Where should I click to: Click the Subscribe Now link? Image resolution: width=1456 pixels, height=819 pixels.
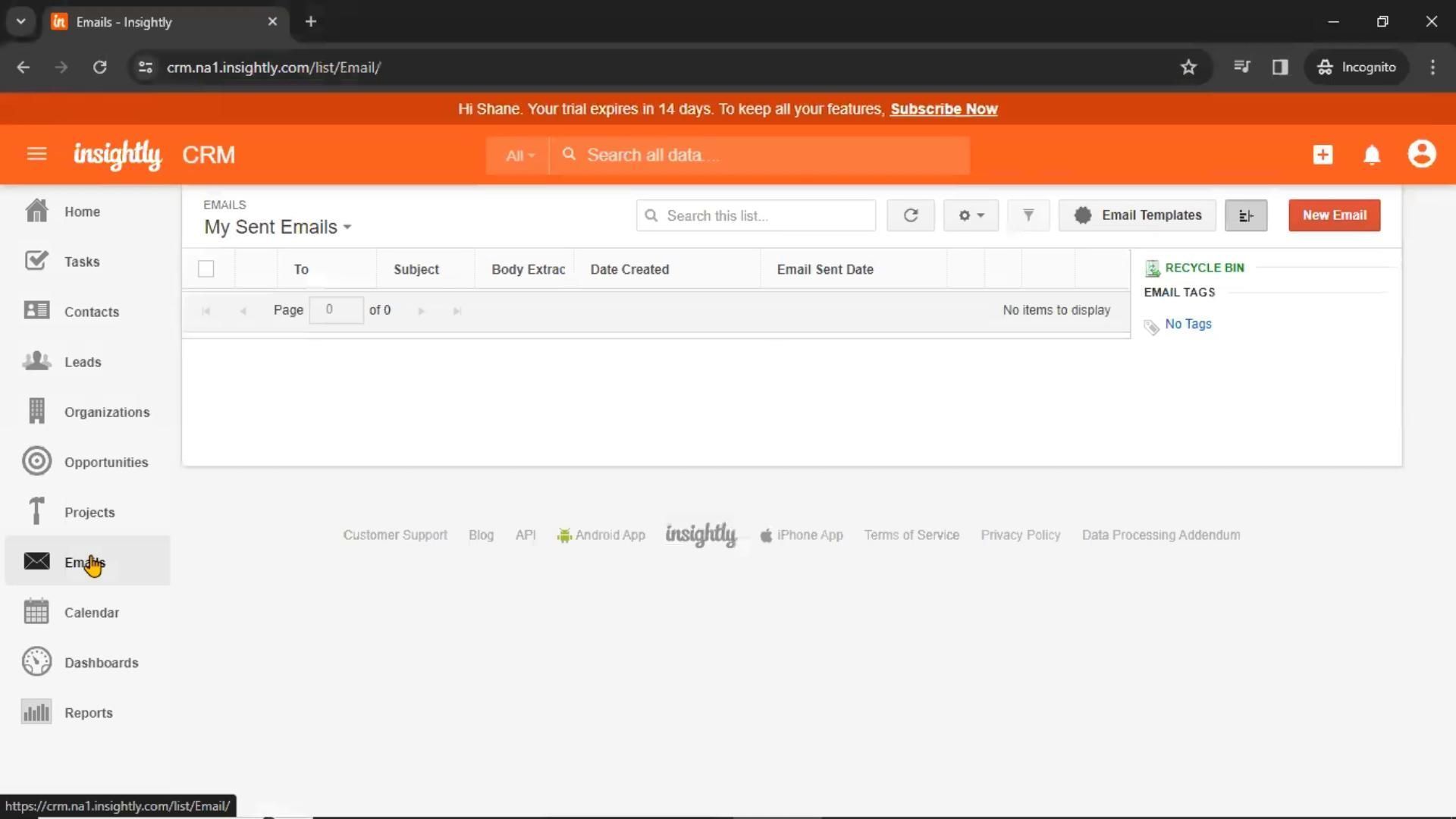pos(943,109)
